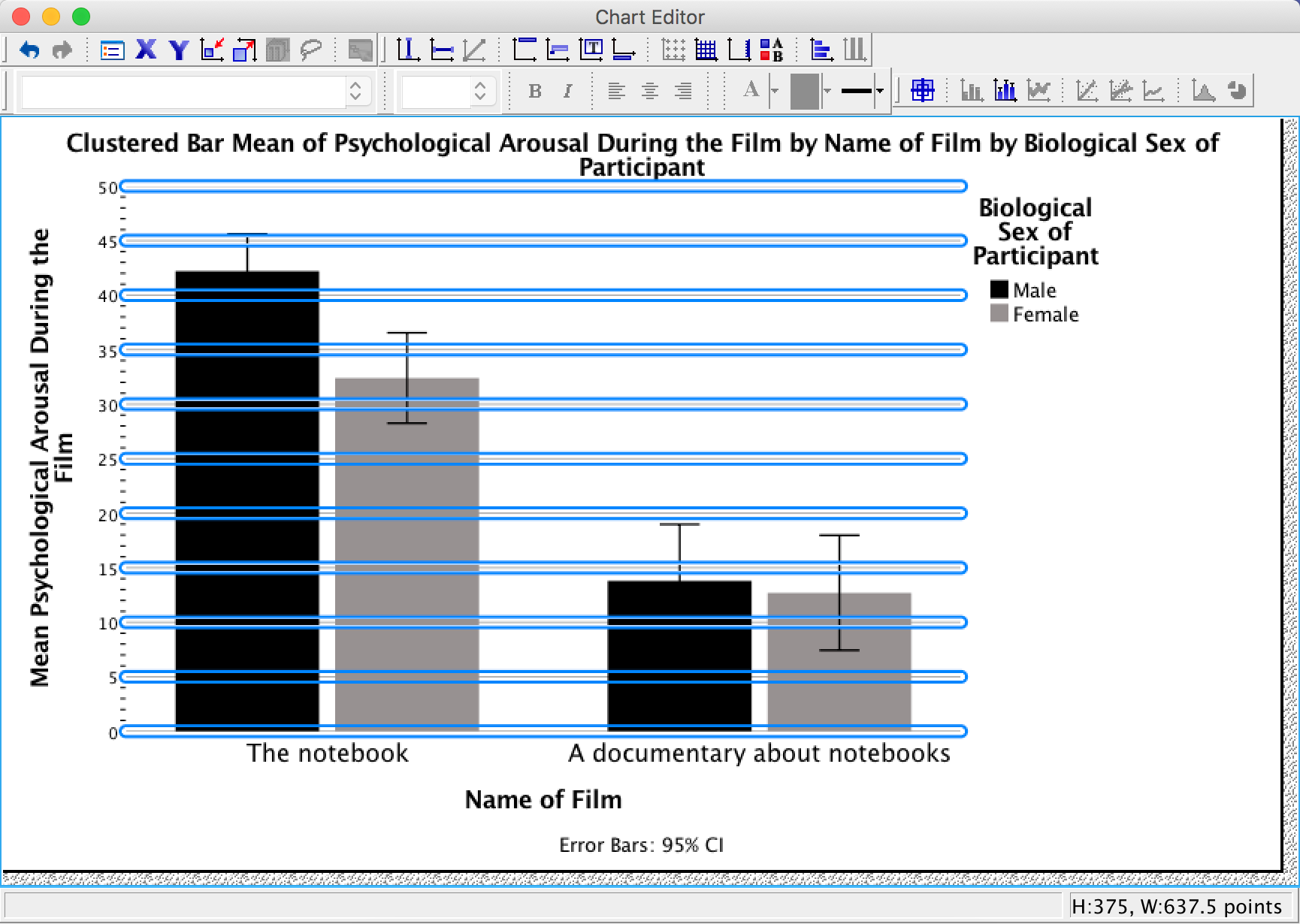Select the 'Name of Film' axis title

(x=543, y=799)
